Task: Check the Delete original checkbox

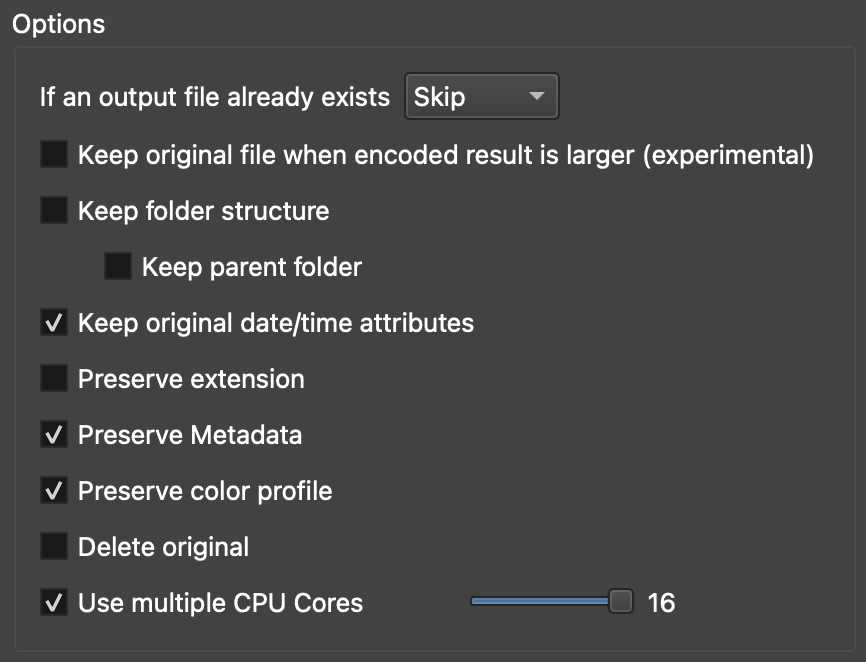Action: pyautogui.click(x=54, y=547)
